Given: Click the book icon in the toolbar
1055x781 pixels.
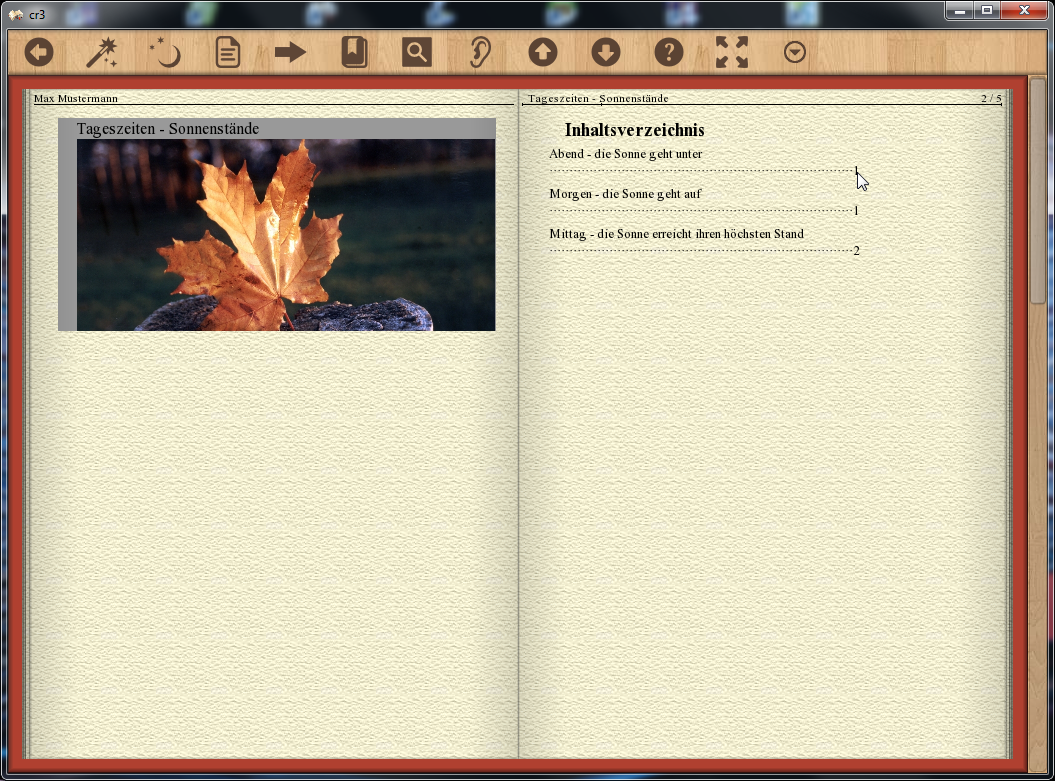Looking at the screenshot, I should pyautogui.click(x=354, y=52).
